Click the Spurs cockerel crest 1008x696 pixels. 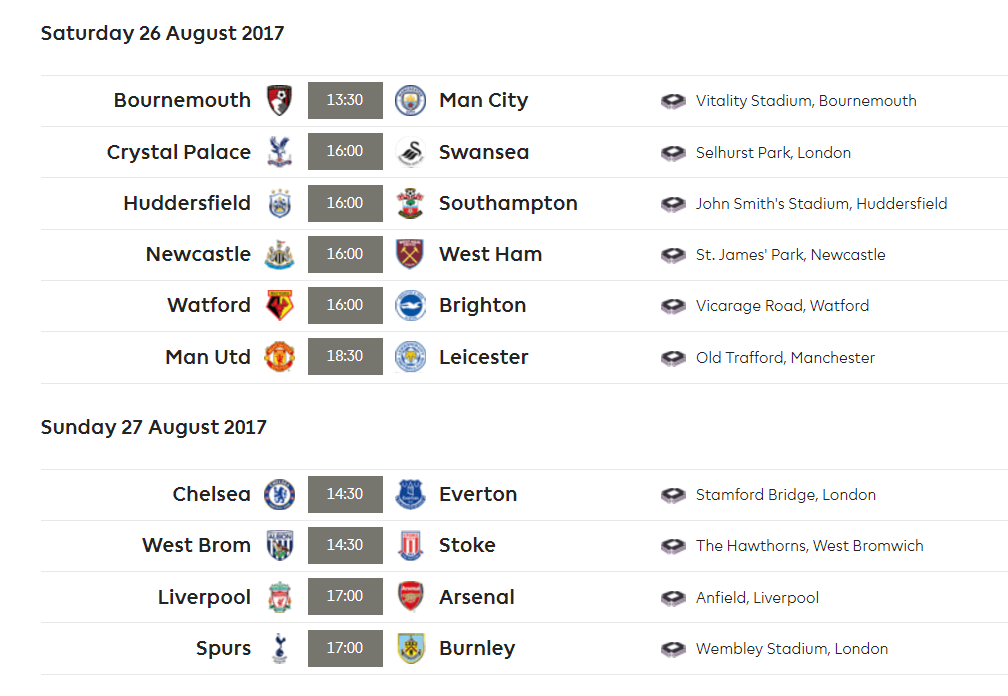click(x=279, y=648)
